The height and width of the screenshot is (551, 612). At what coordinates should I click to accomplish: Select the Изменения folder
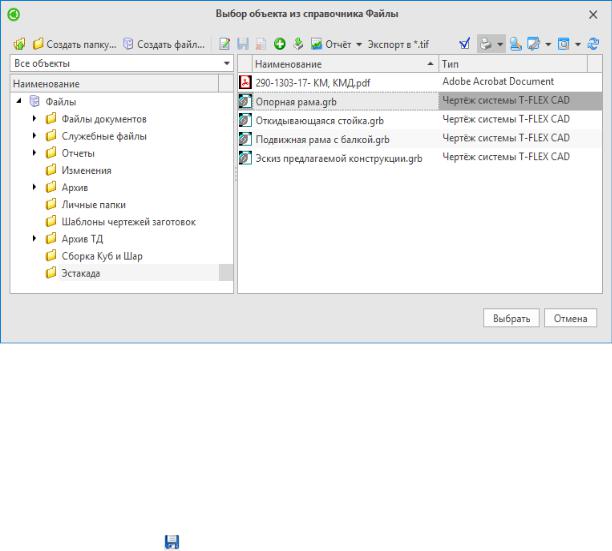click(x=86, y=171)
